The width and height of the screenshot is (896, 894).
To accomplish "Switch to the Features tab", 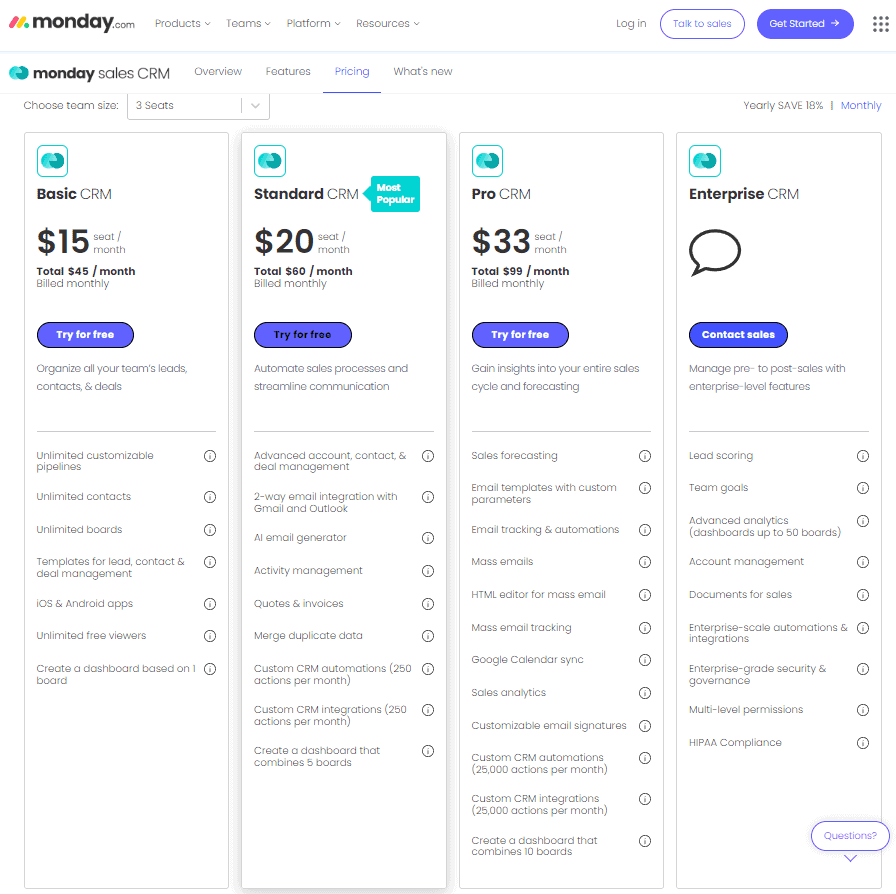I will [x=288, y=72].
